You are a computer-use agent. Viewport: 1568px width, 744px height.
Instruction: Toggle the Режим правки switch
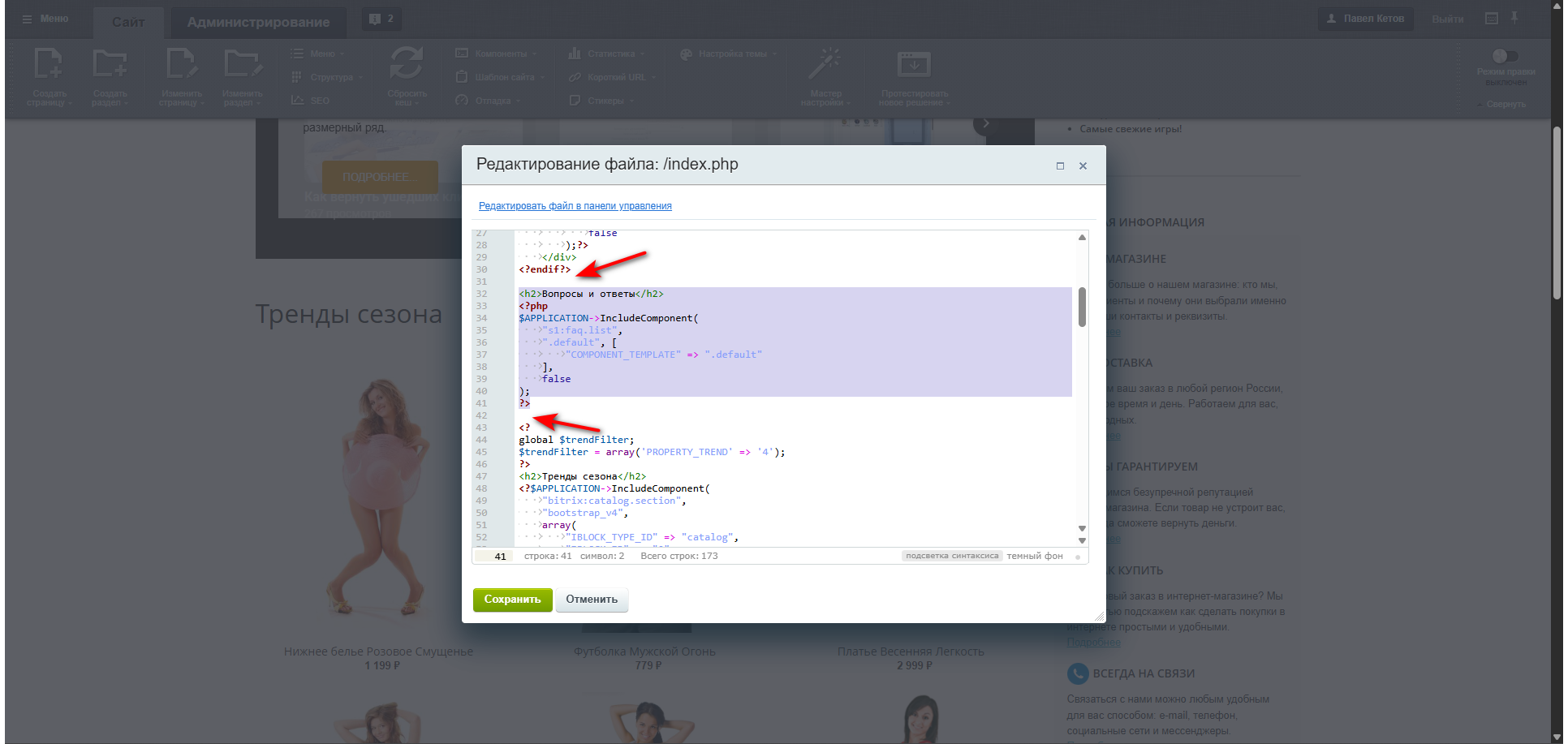tap(1505, 56)
